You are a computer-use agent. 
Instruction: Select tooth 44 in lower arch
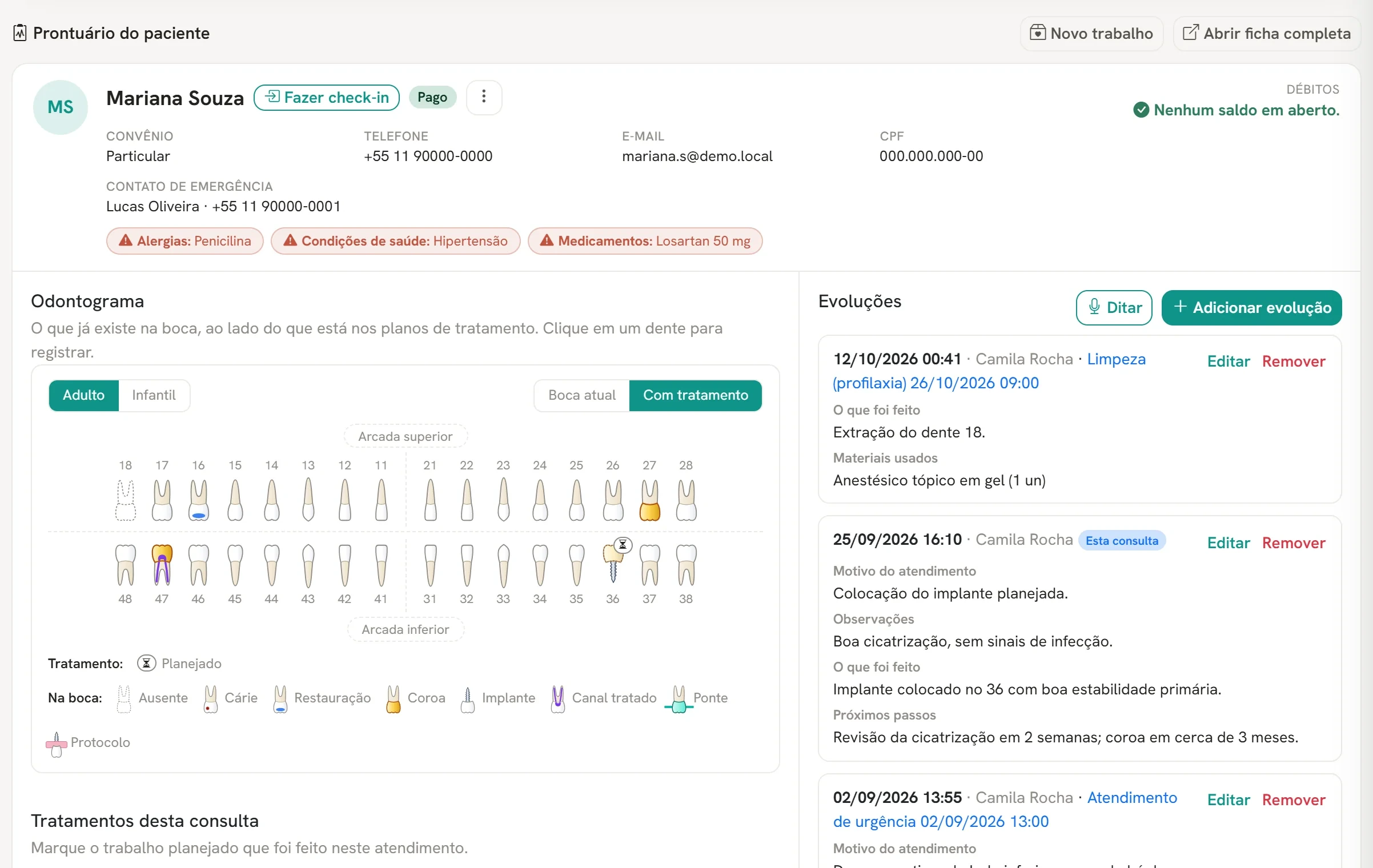pos(272,565)
